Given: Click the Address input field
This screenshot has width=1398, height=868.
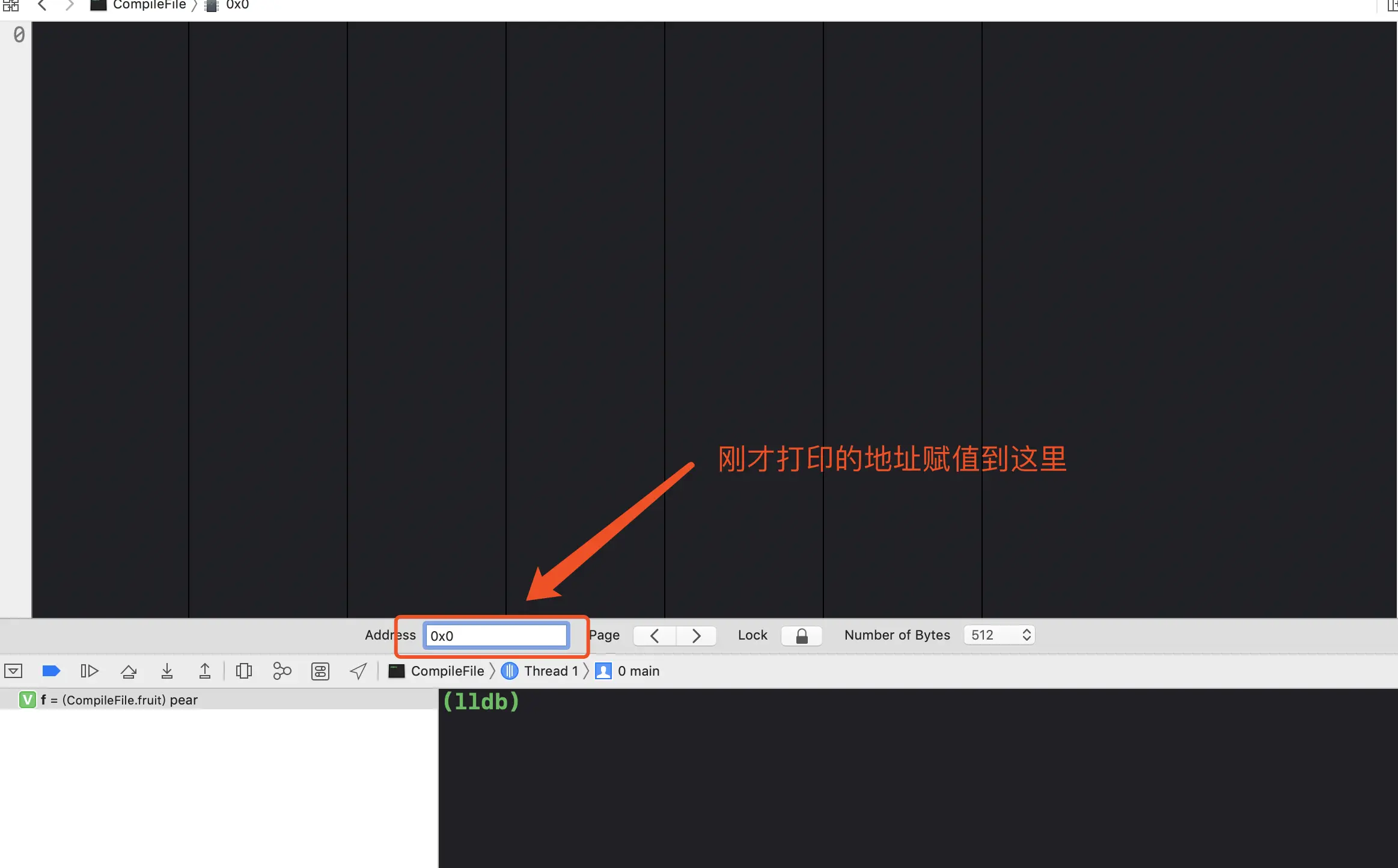Looking at the screenshot, I should click(x=496, y=636).
